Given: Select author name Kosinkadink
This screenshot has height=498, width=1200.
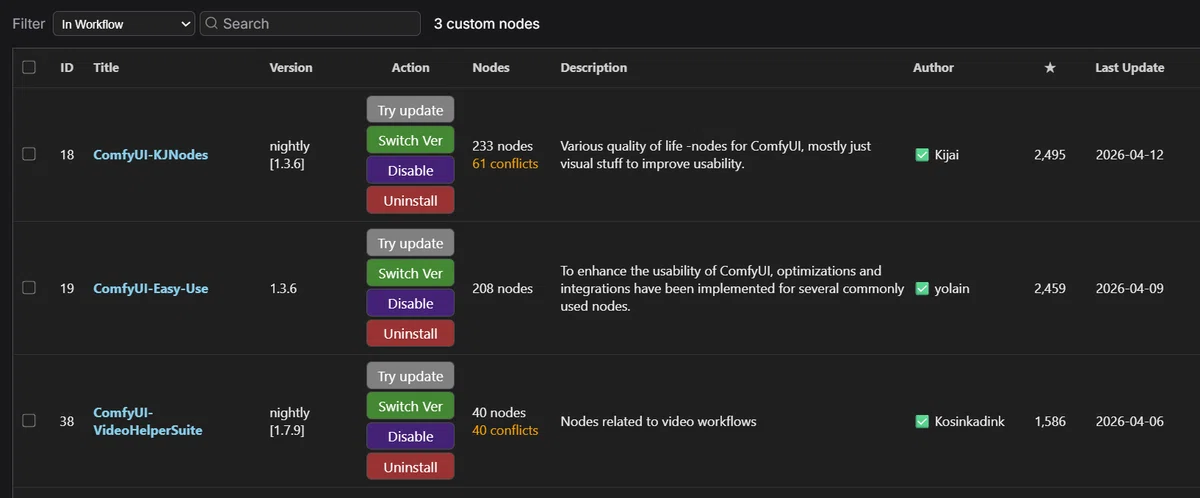Looking at the screenshot, I should point(969,421).
